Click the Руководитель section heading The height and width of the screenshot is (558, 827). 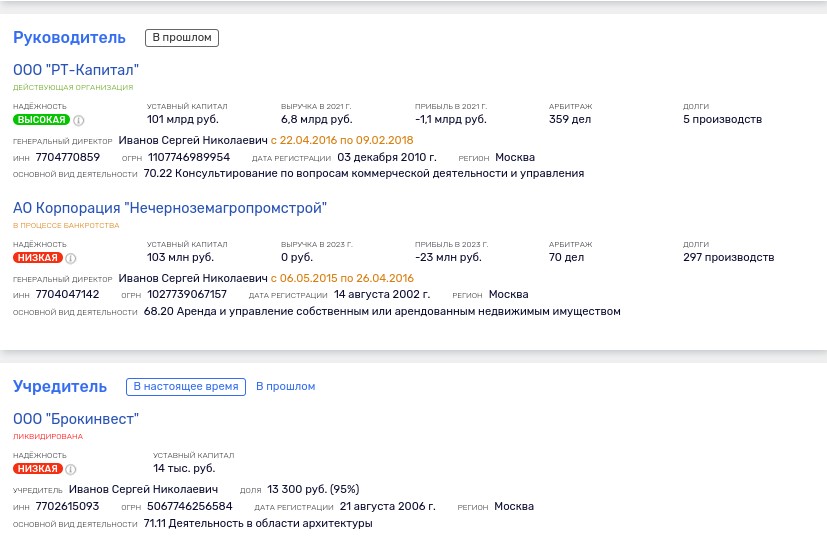click(69, 38)
